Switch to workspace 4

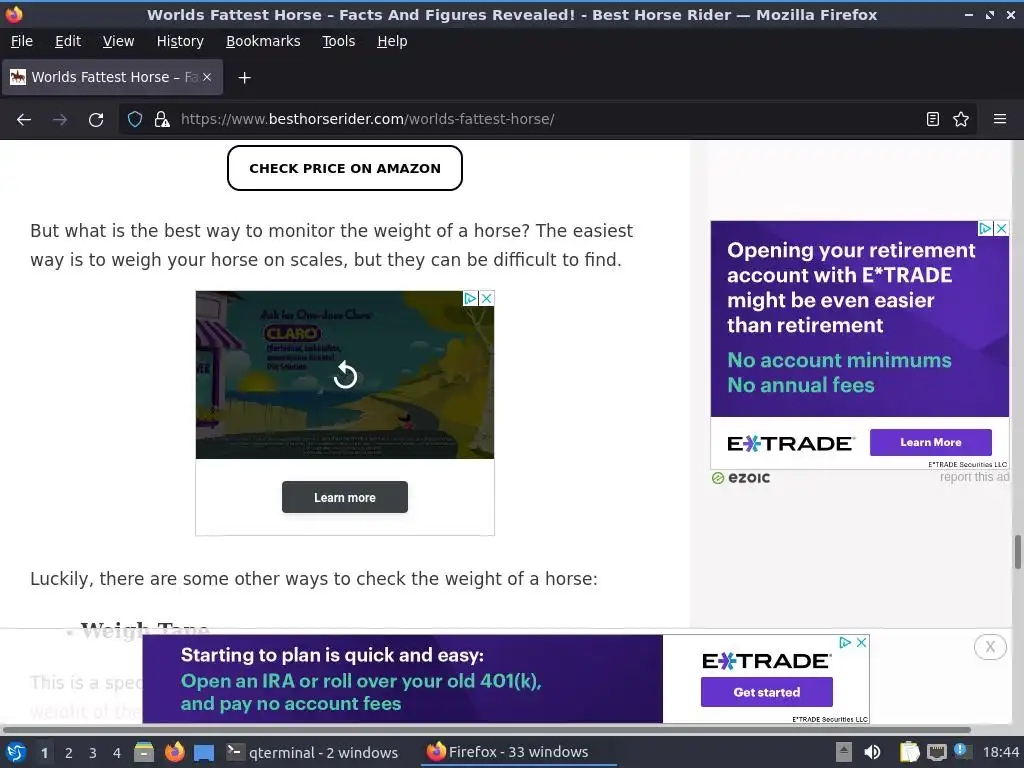click(x=117, y=753)
